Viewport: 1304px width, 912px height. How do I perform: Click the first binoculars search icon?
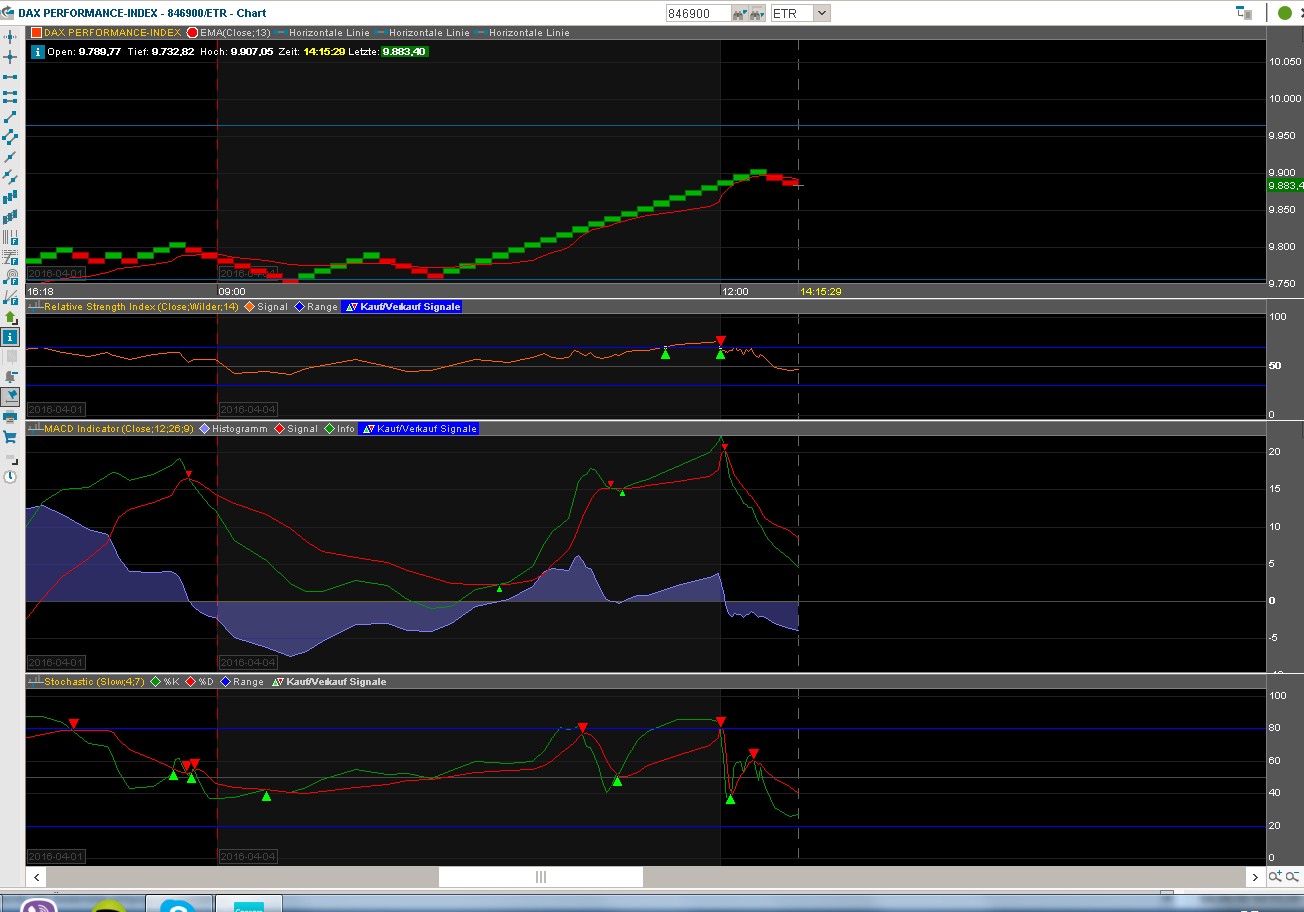739,13
